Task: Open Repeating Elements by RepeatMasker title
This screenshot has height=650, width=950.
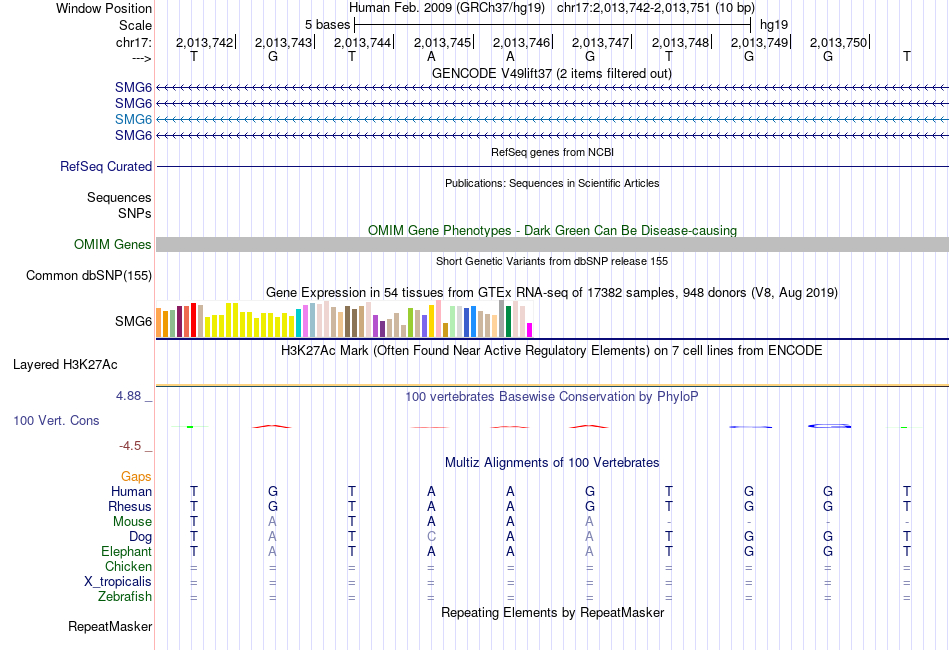Action: pyautogui.click(x=552, y=612)
